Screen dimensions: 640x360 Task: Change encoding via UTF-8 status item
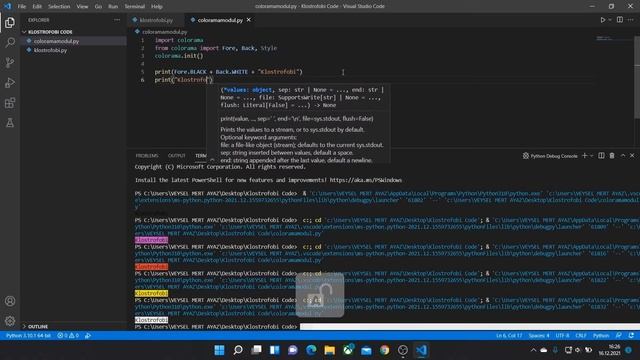point(562,336)
